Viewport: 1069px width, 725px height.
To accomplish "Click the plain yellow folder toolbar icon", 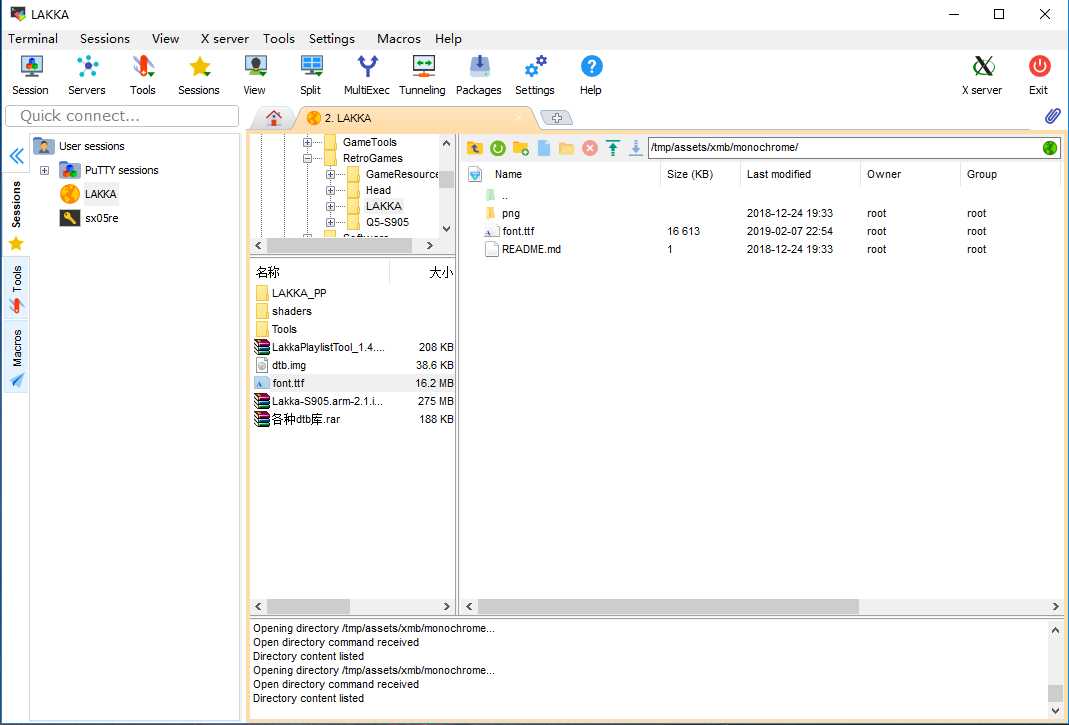I will pos(566,148).
